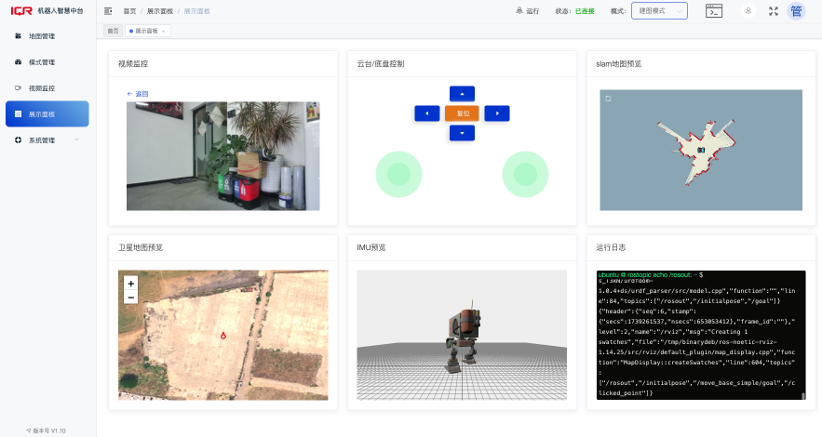Image resolution: width=822 pixels, height=437 pixels.
Task: Switch to the 首页 tab
Action: coord(113,31)
